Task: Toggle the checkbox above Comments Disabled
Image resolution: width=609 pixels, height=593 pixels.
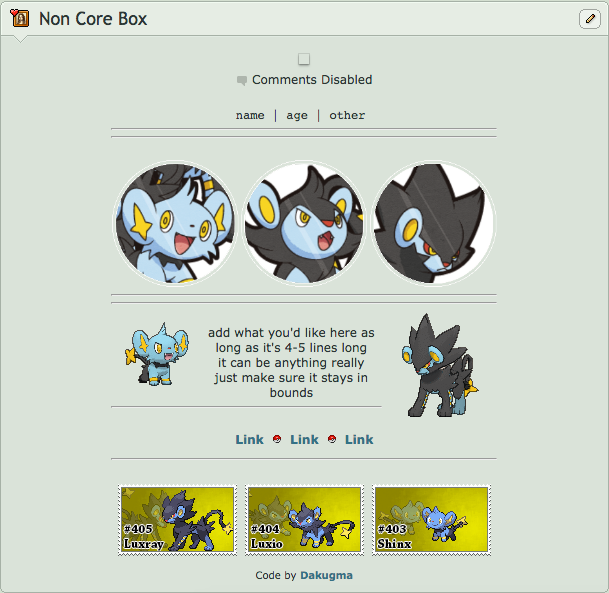Action: click(x=304, y=59)
